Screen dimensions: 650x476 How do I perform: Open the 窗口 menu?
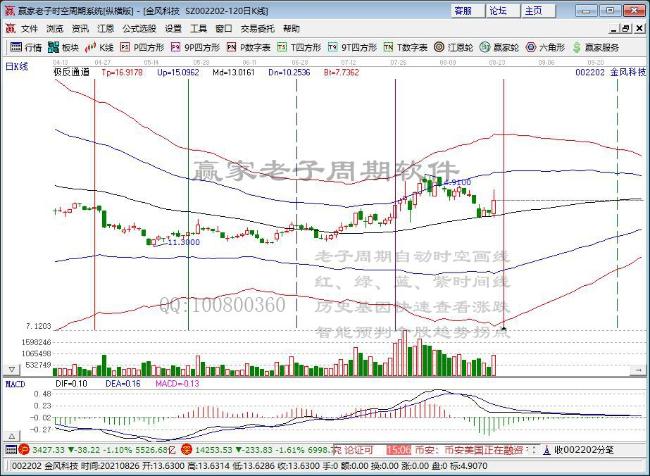pos(224,29)
